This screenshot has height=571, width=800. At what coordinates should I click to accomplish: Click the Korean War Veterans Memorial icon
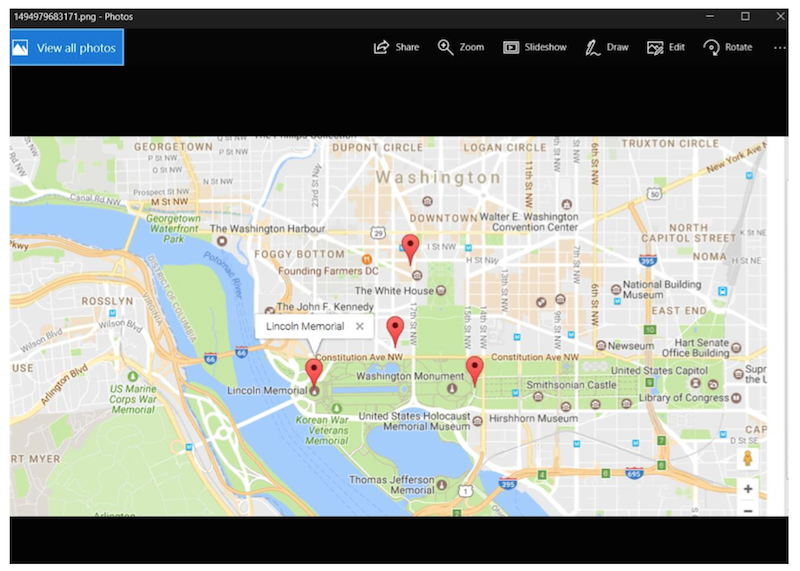[x=336, y=408]
